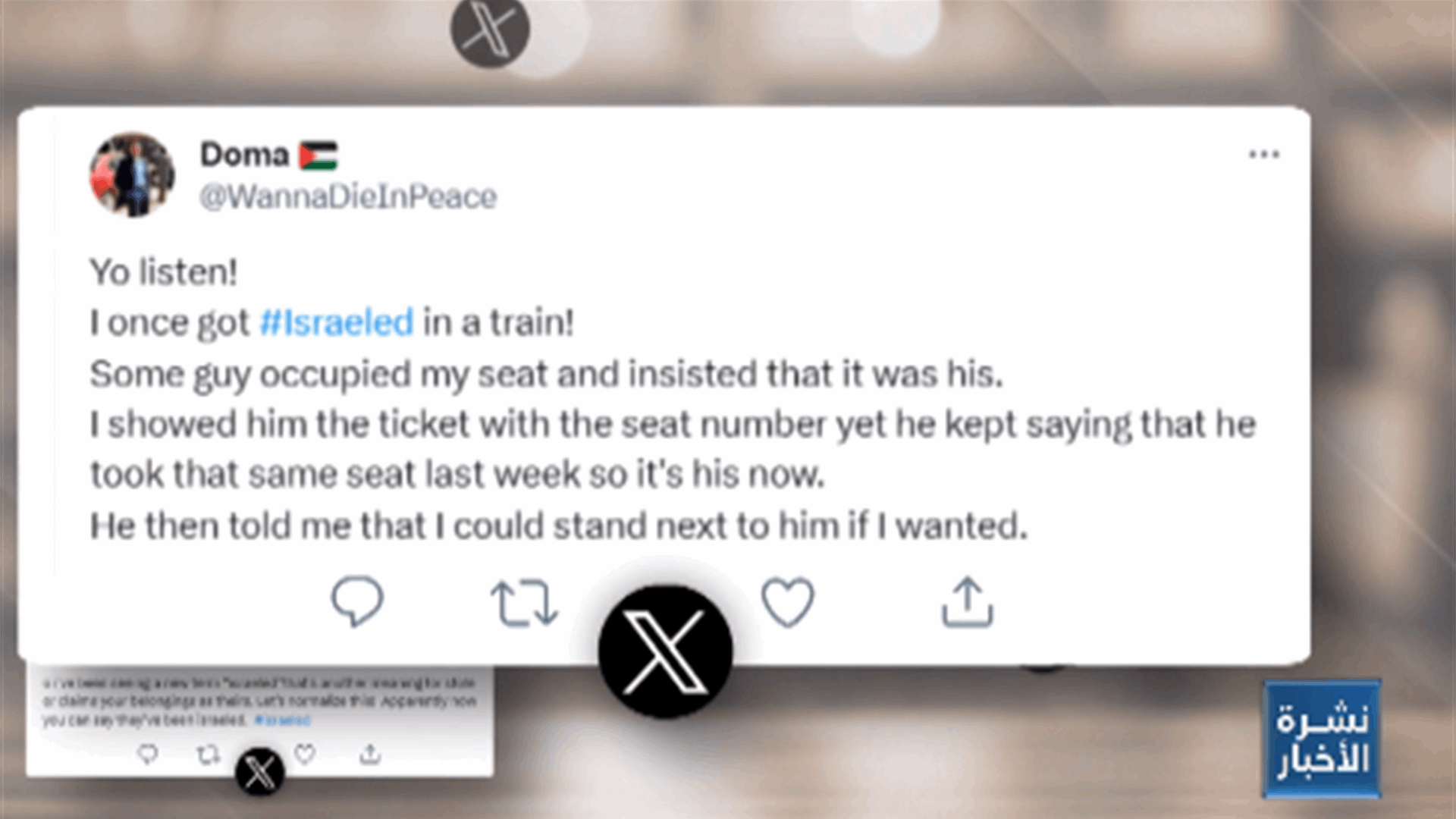Image resolution: width=1456 pixels, height=819 pixels.
Task: Retweet the Doma train seat tweet
Action: [524, 603]
